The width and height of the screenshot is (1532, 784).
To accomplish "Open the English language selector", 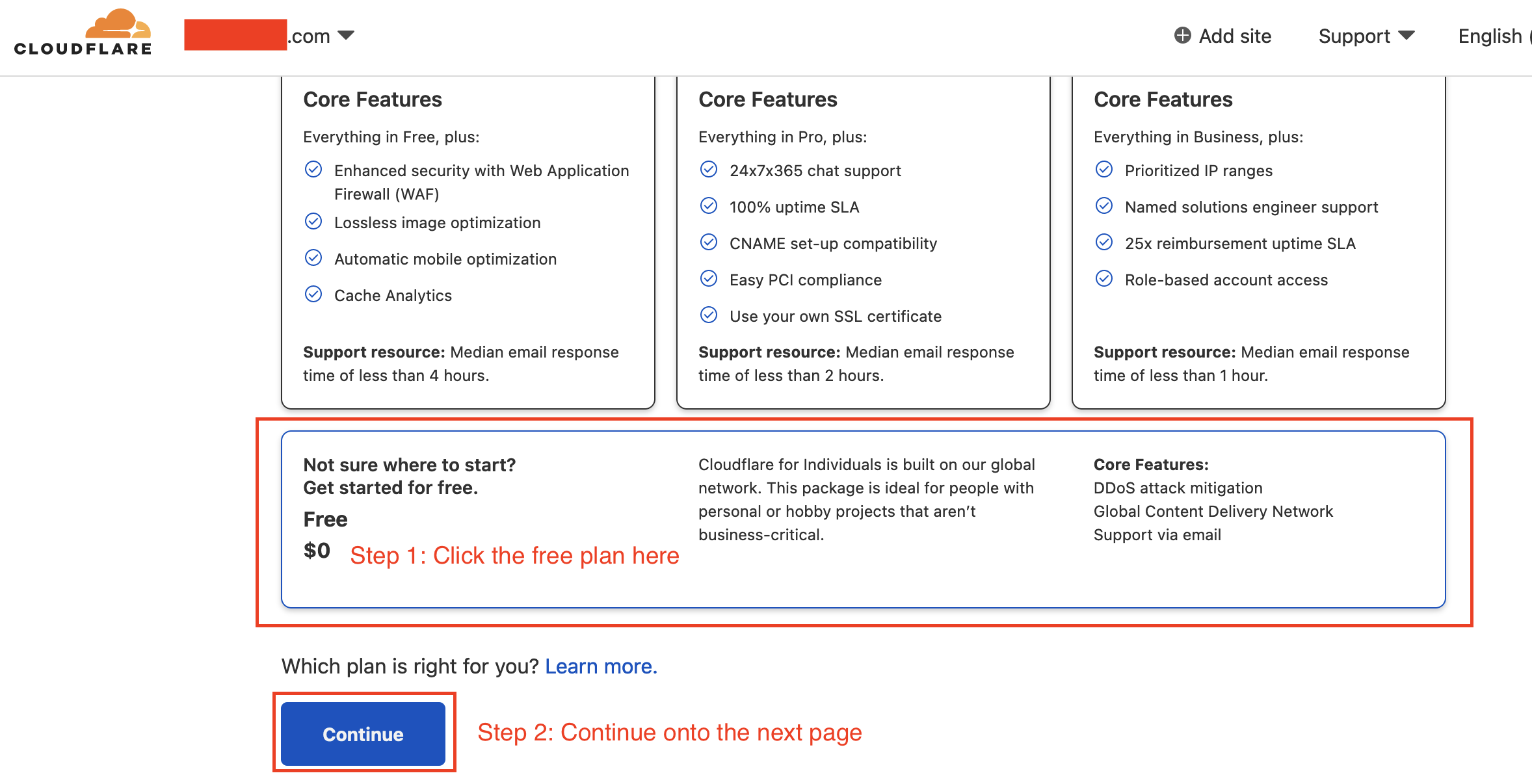I will point(1494,36).
